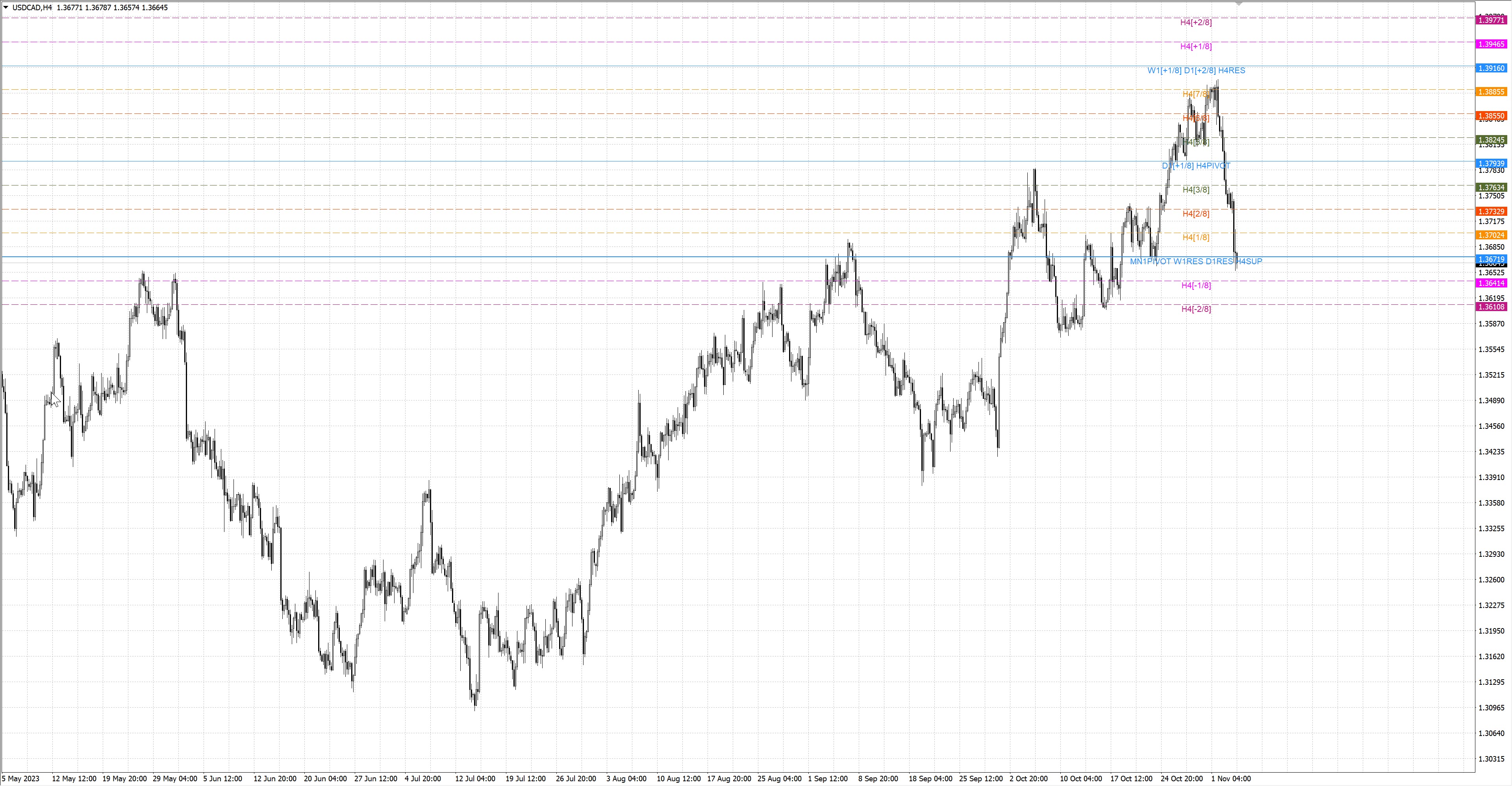
Task: Select the W1[+1/8] D1[+2/8] H4RES label
Action: [1196, 70]
